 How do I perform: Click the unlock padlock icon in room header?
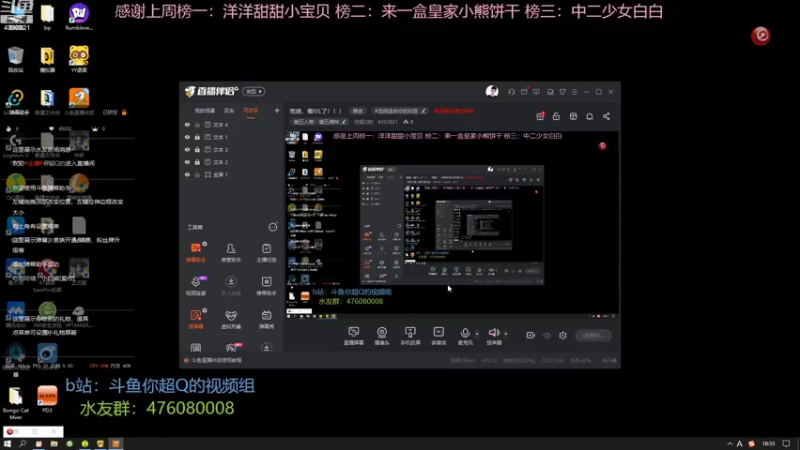(556, 116)
